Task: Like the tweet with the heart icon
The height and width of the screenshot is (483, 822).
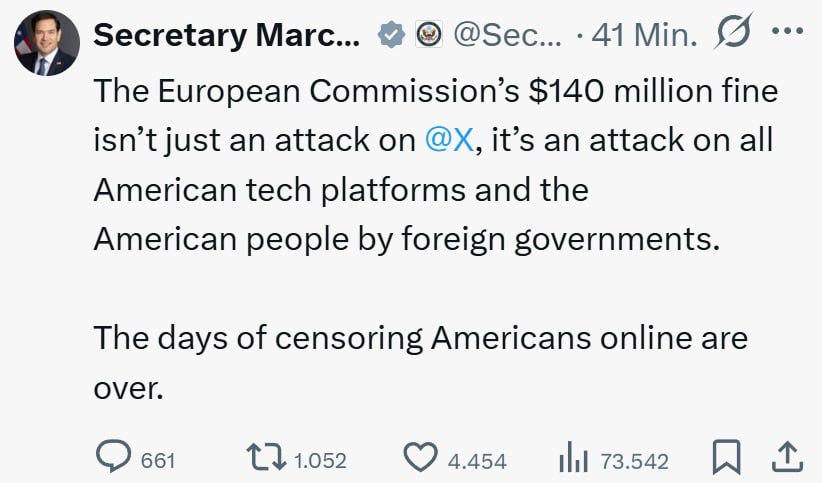Action: click(x=421, y=458)
